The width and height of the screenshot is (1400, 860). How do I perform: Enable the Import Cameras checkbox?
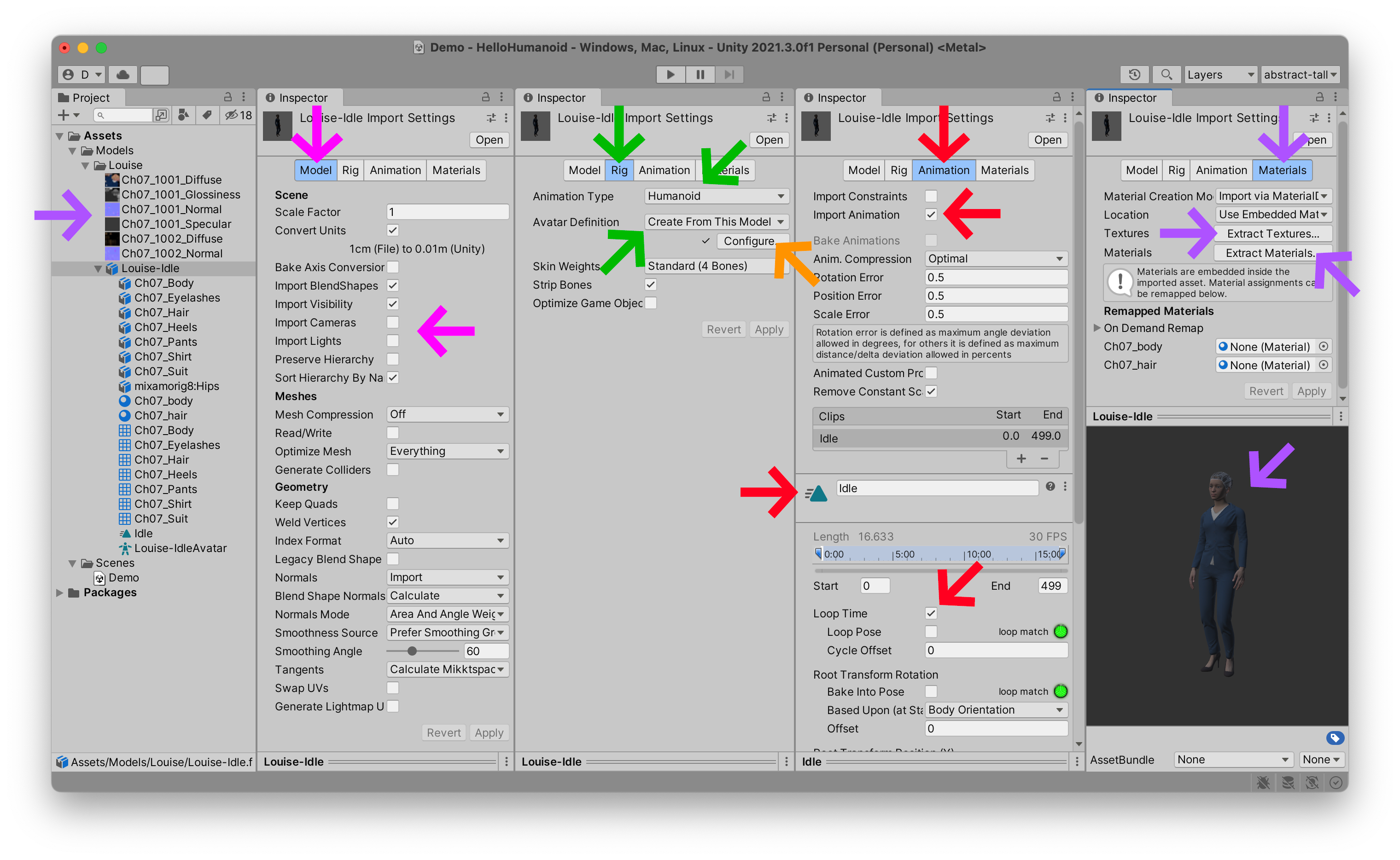pos(392,322)
